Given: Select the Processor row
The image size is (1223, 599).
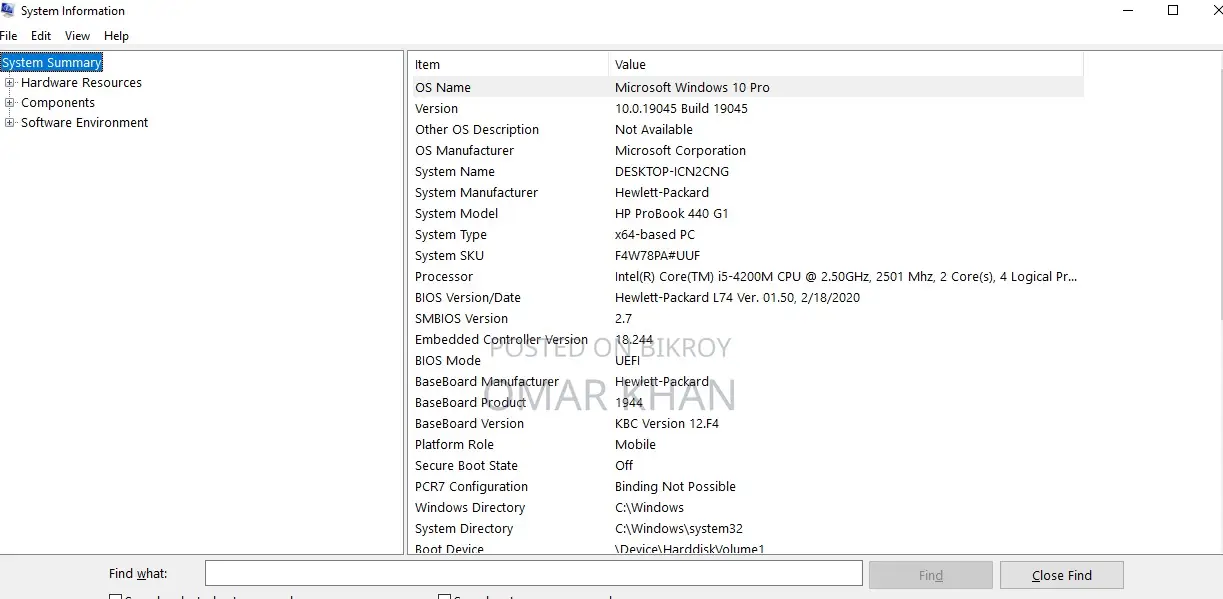Looking at the screenshot, I should point(748,277).
